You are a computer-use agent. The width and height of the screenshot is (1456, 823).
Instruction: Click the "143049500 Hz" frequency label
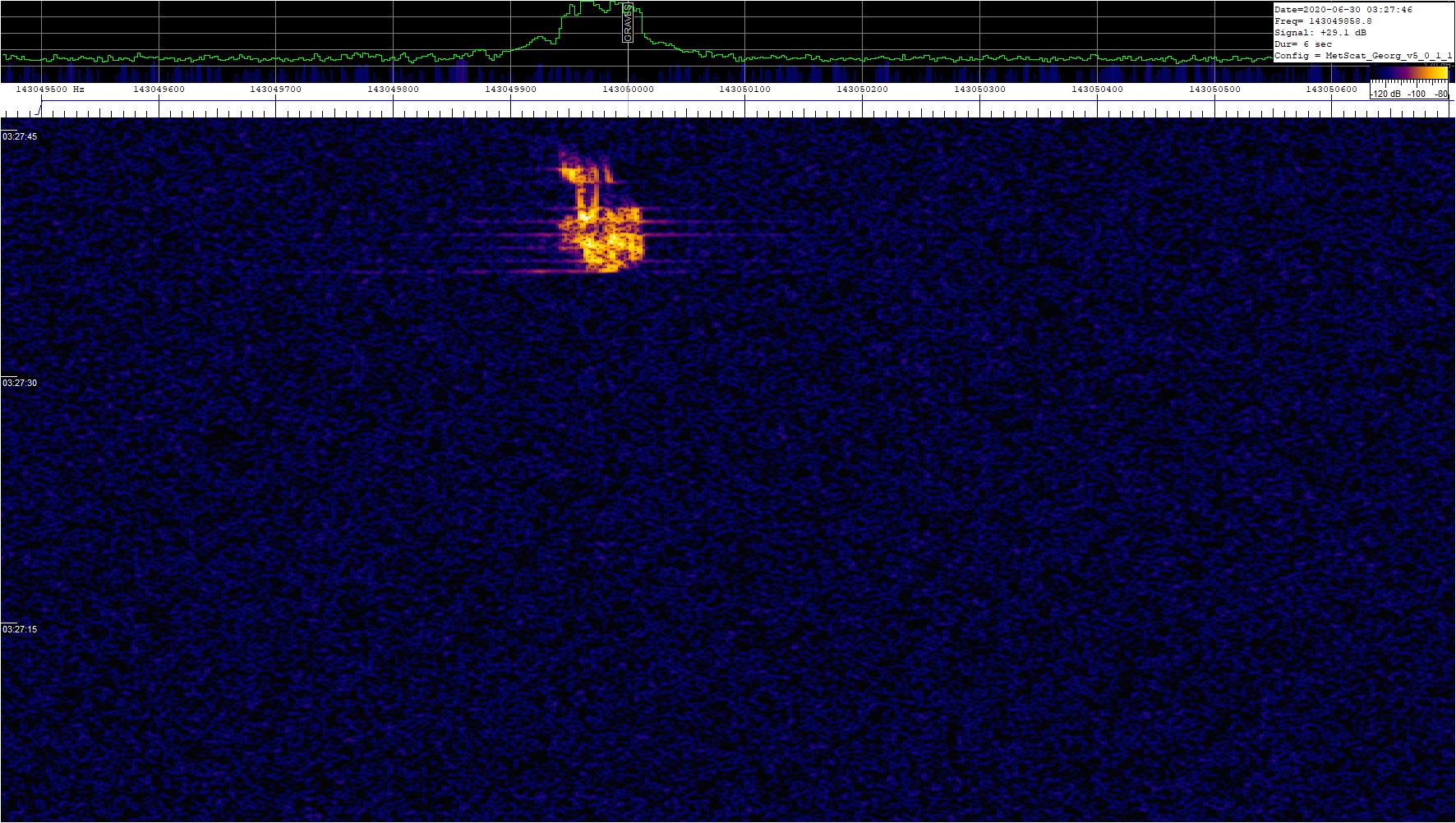50,89
